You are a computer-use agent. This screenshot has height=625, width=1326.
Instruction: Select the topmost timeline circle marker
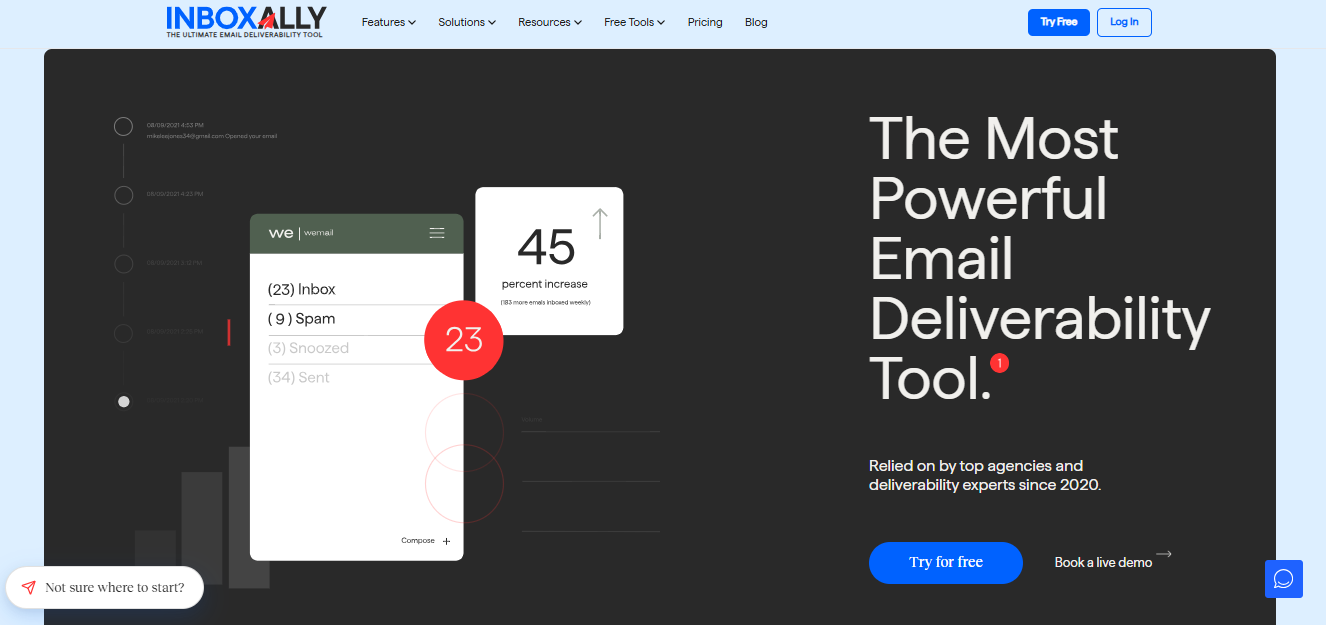124,127
